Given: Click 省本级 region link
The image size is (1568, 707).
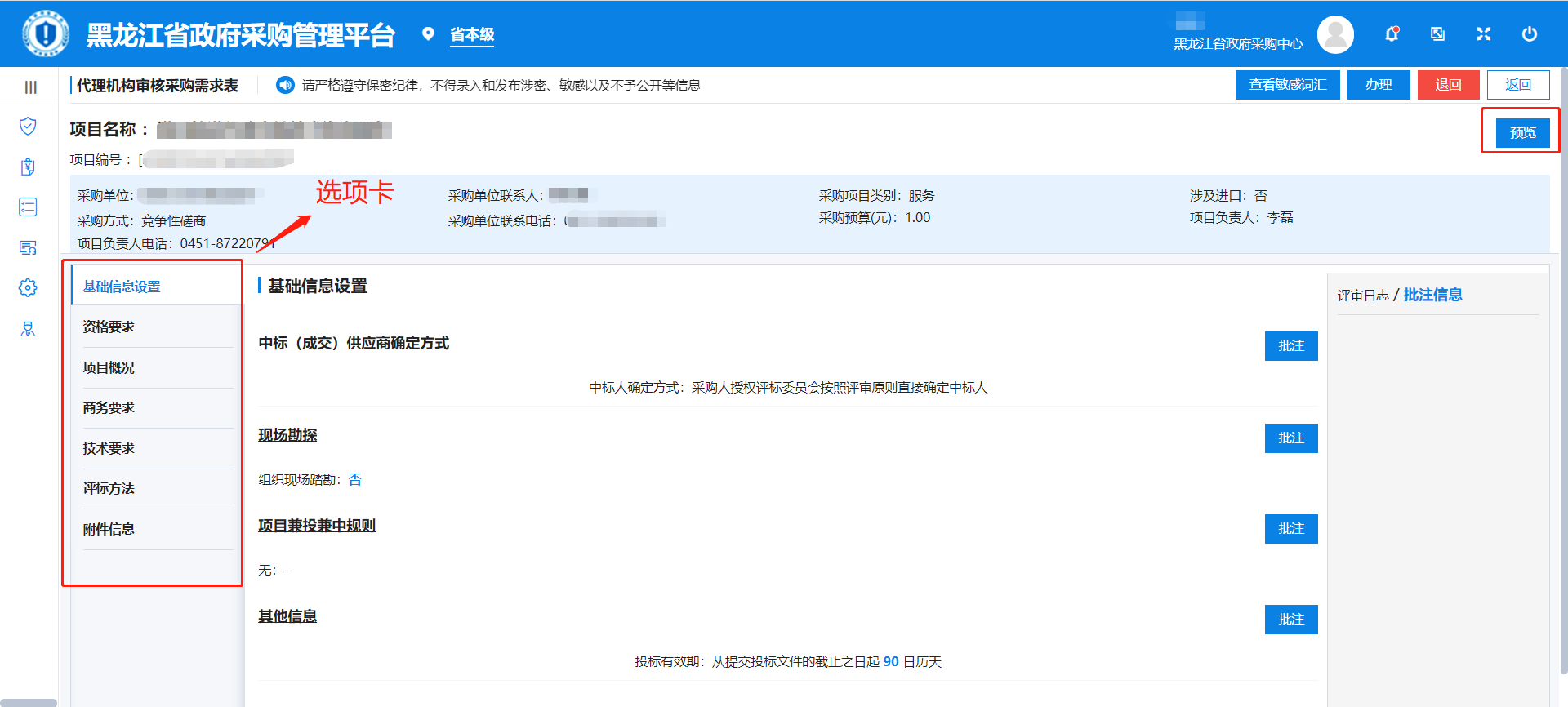Looking at the screenshot, I should pos(472,34).
